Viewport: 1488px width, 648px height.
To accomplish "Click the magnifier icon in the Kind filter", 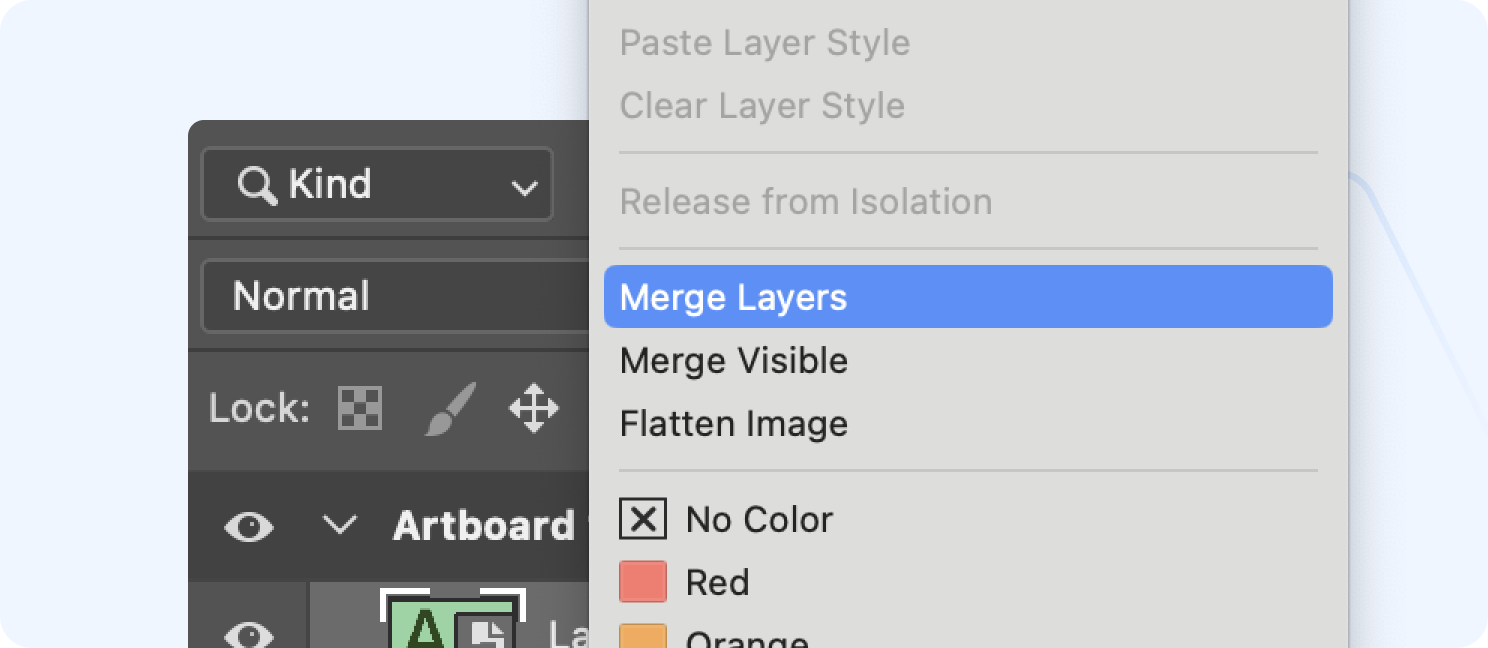I will coord(260,184).
